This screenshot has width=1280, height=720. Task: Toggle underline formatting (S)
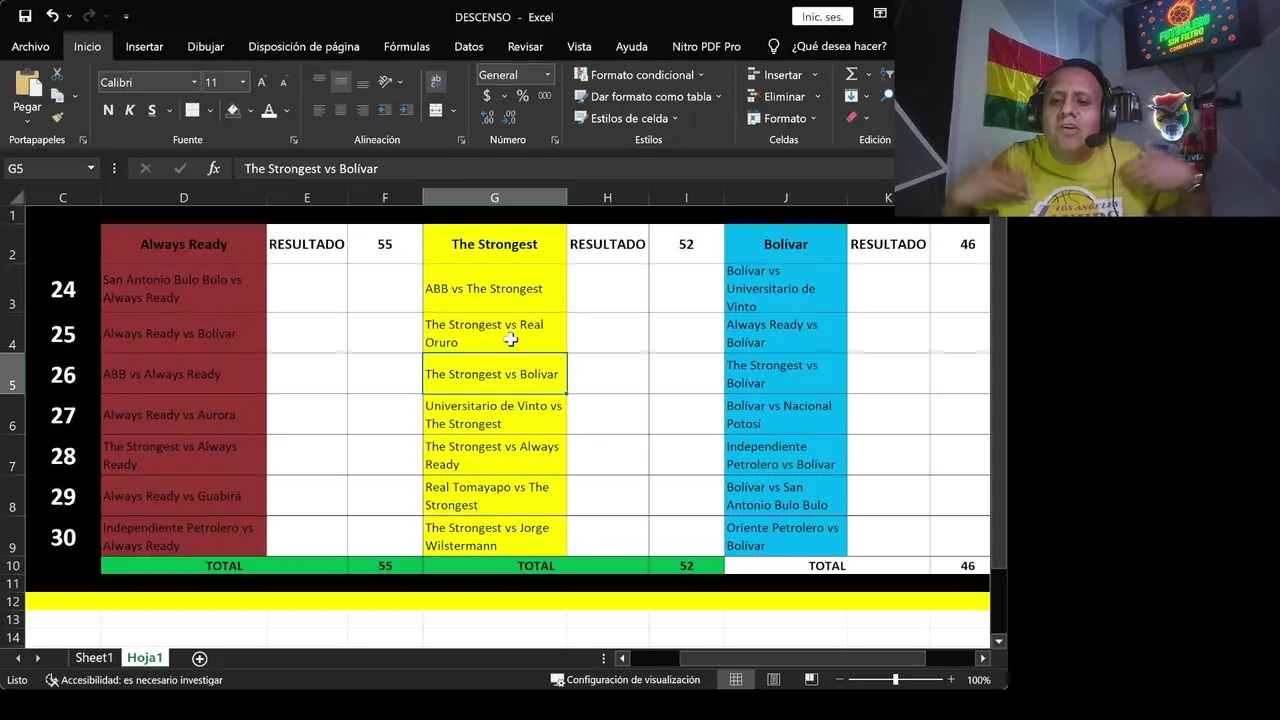[152, 110]
